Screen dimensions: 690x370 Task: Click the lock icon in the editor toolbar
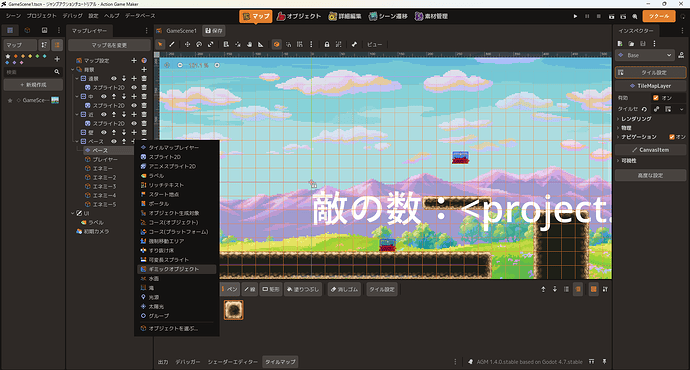(x=327, y=44)
